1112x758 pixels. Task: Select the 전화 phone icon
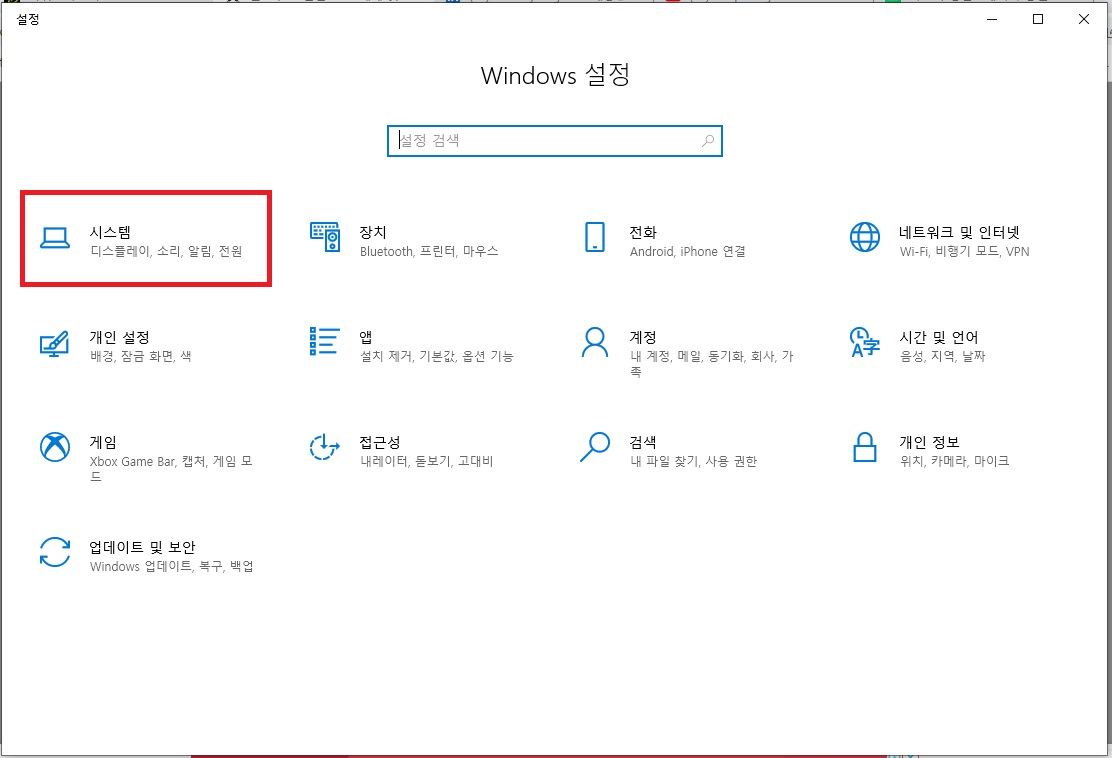pos(594,237)
